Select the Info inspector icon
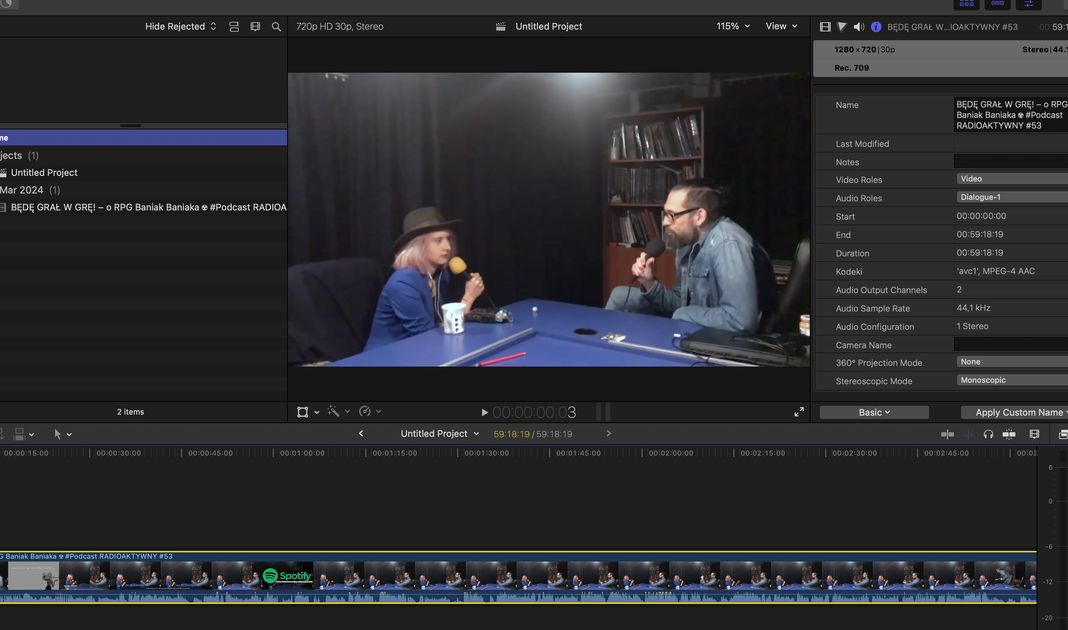 [876, 27]
